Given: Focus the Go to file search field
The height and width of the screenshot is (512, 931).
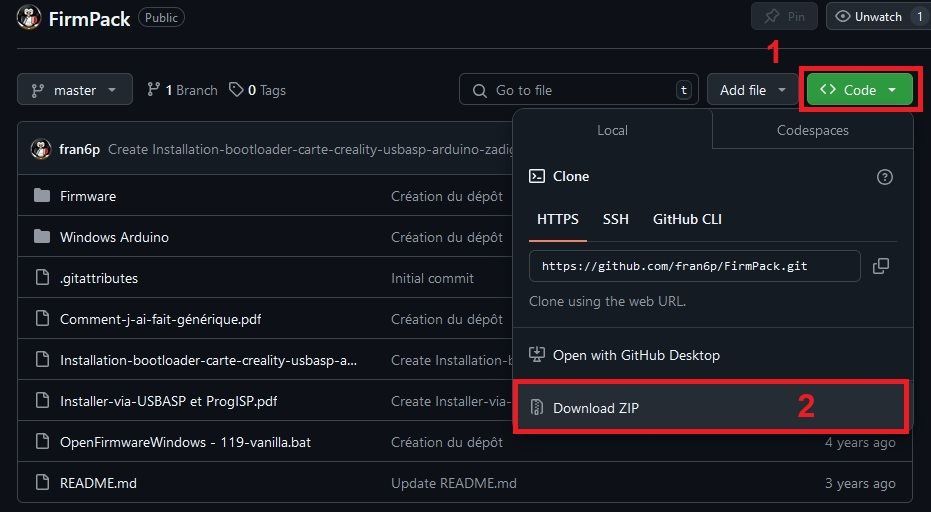Looking at the screenshot, I should (x=579, y=90).
